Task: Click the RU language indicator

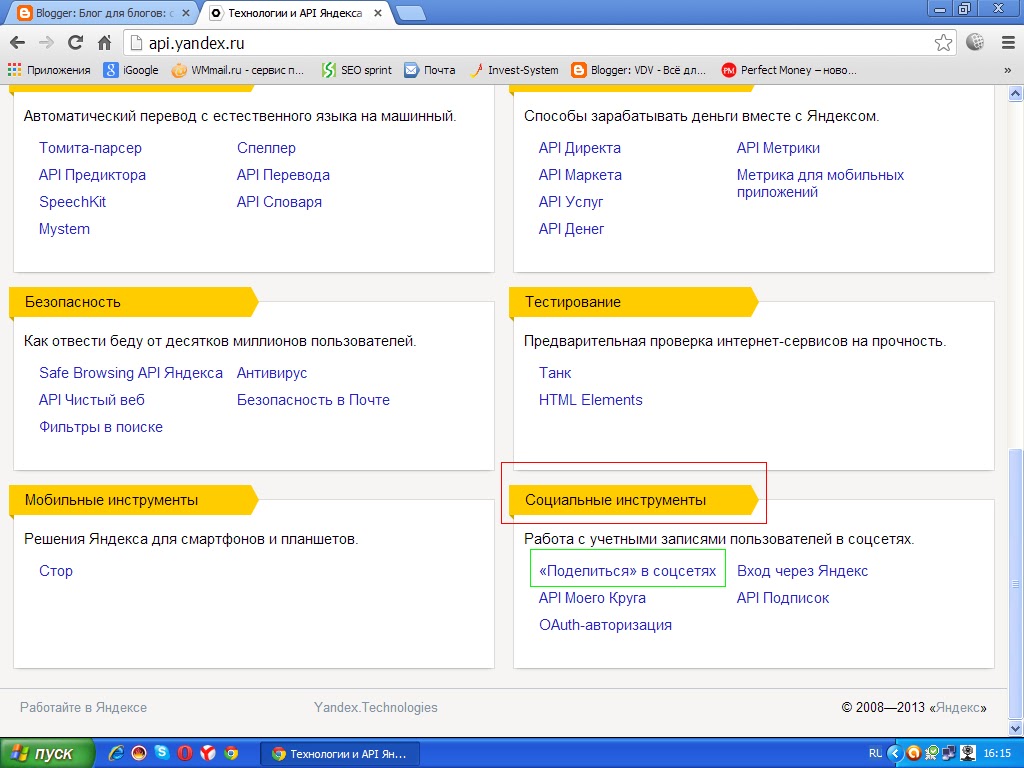Action: (x=875, y=754)
